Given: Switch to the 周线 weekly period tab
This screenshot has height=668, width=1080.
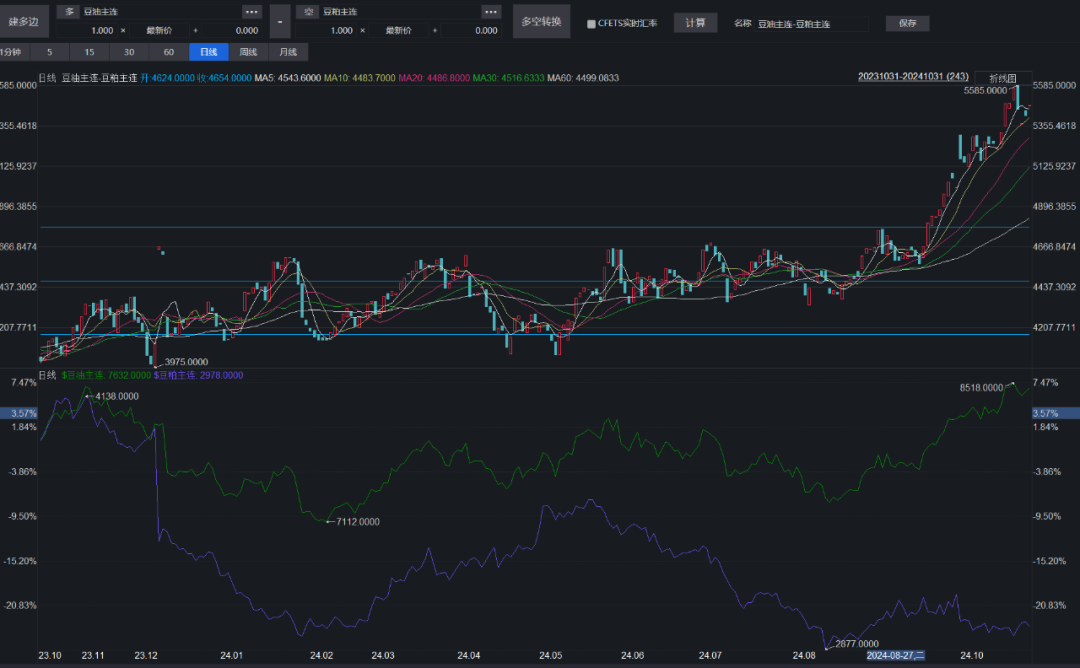Looking at the screenshot, I should tap(248, 52).
